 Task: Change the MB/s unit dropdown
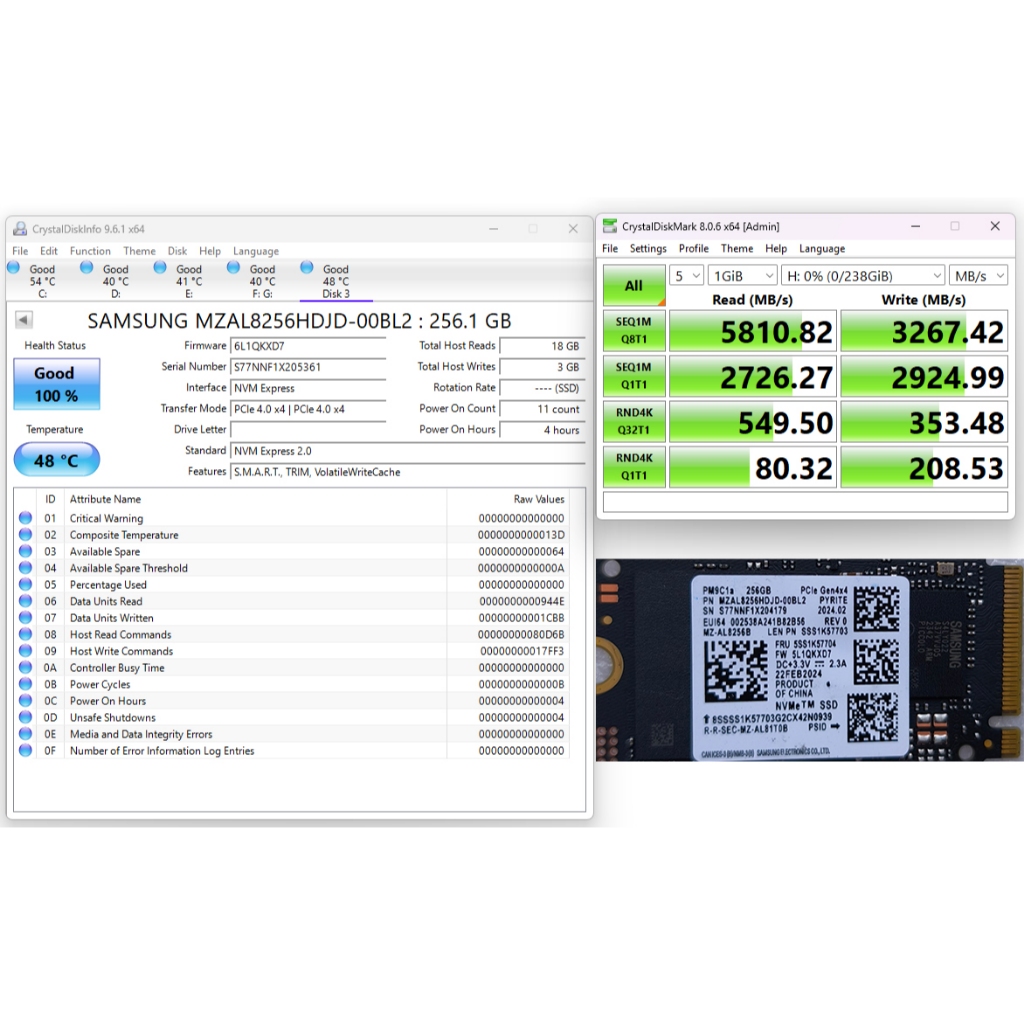978,275
